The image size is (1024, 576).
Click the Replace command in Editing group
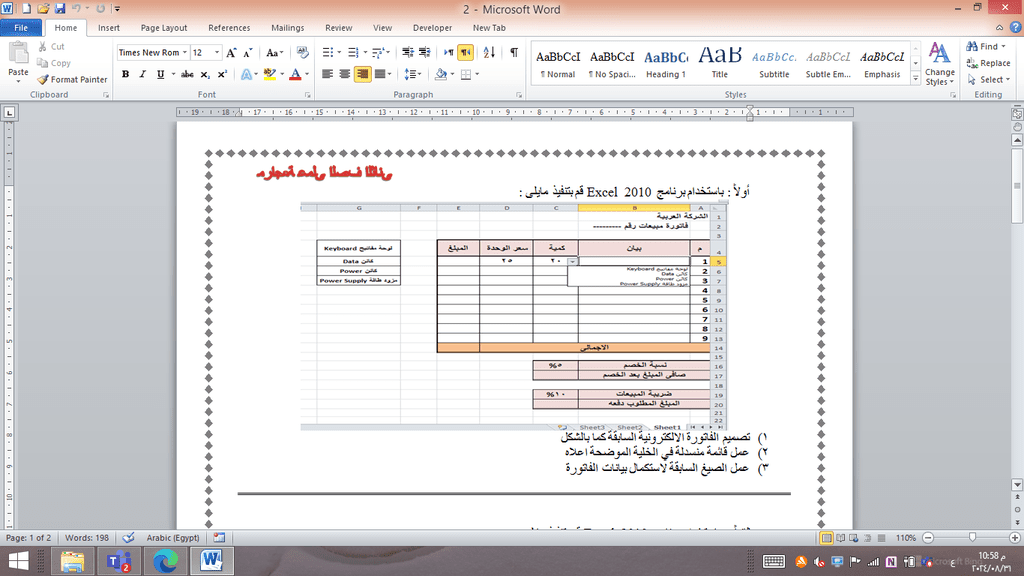(989, 63)
